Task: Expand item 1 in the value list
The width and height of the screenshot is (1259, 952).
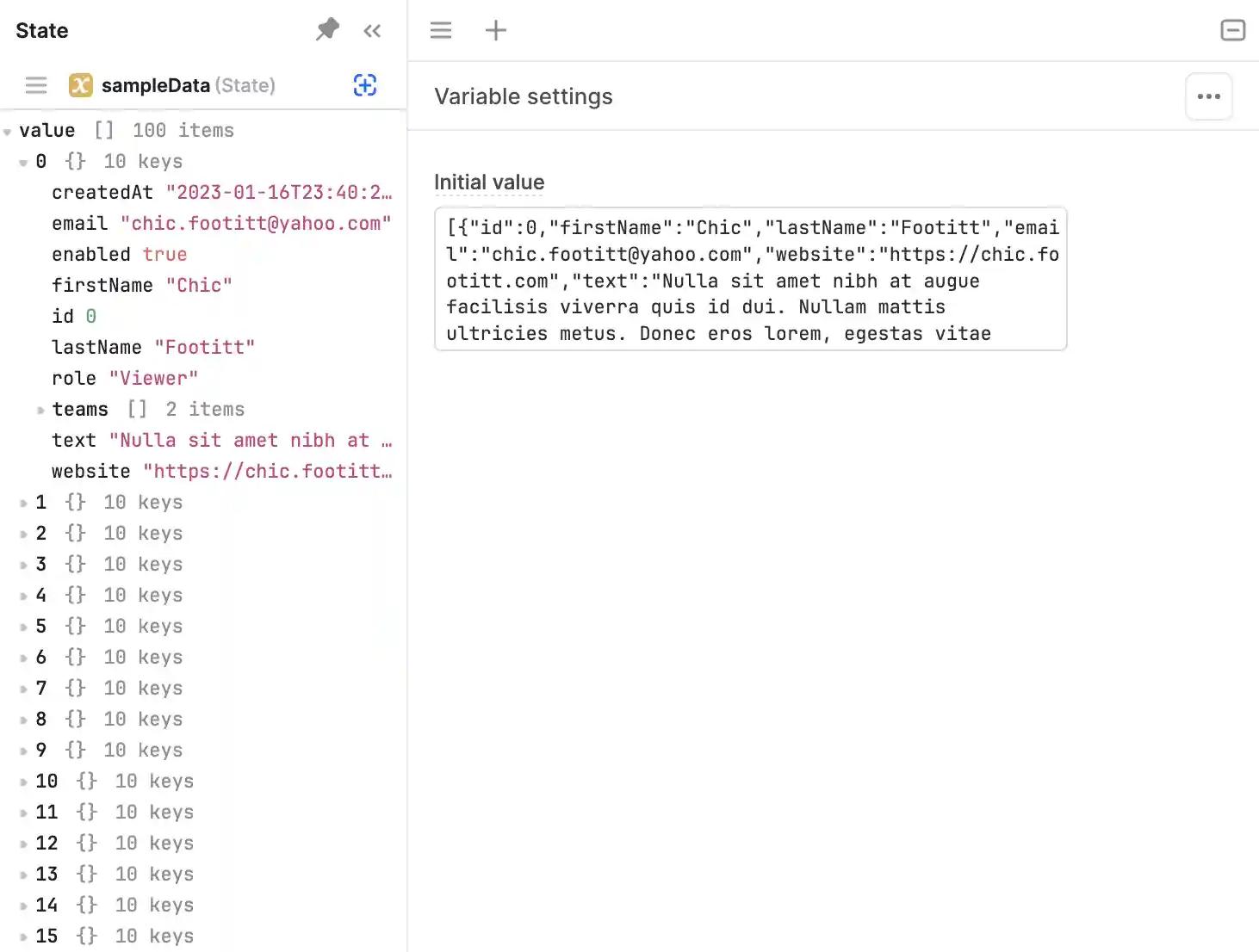Action: [x=23, y=504]
